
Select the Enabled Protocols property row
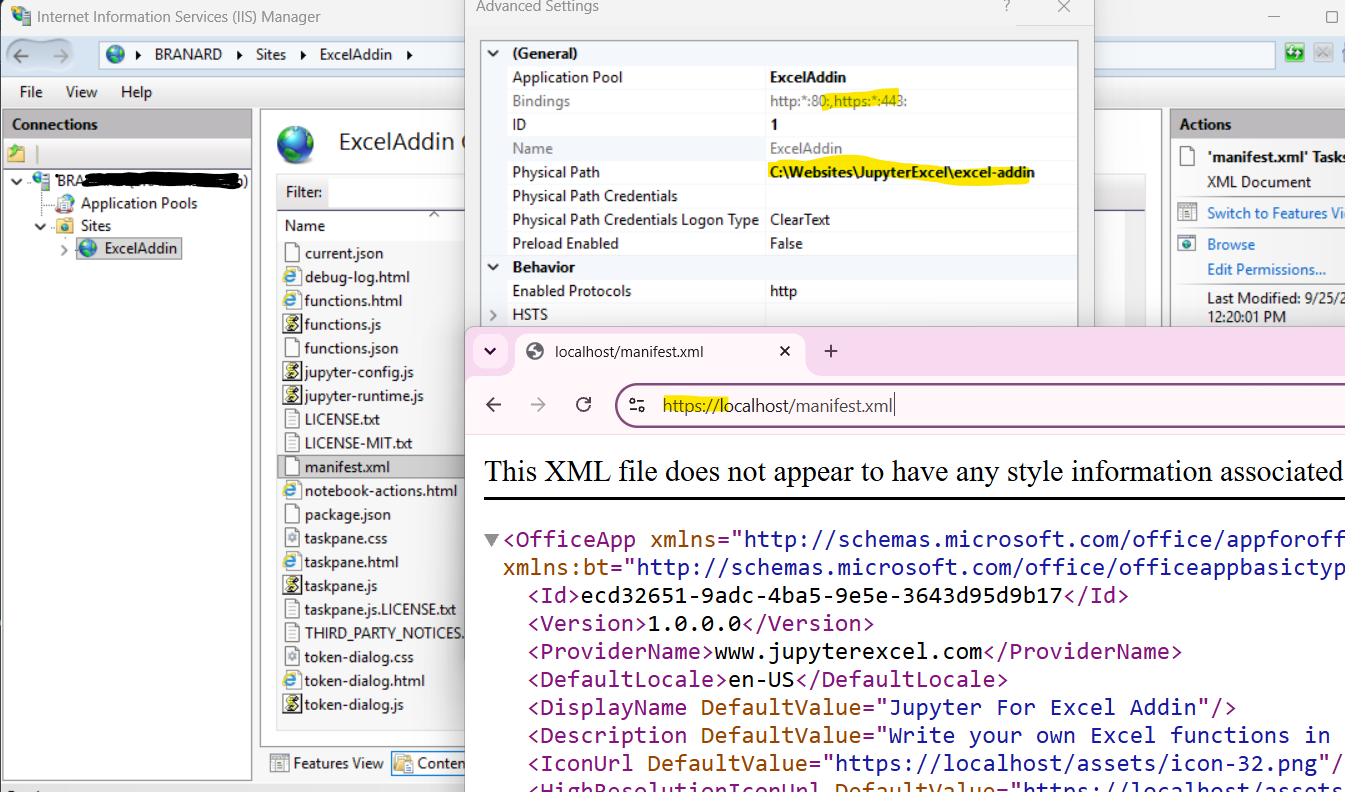pos(780,291)
